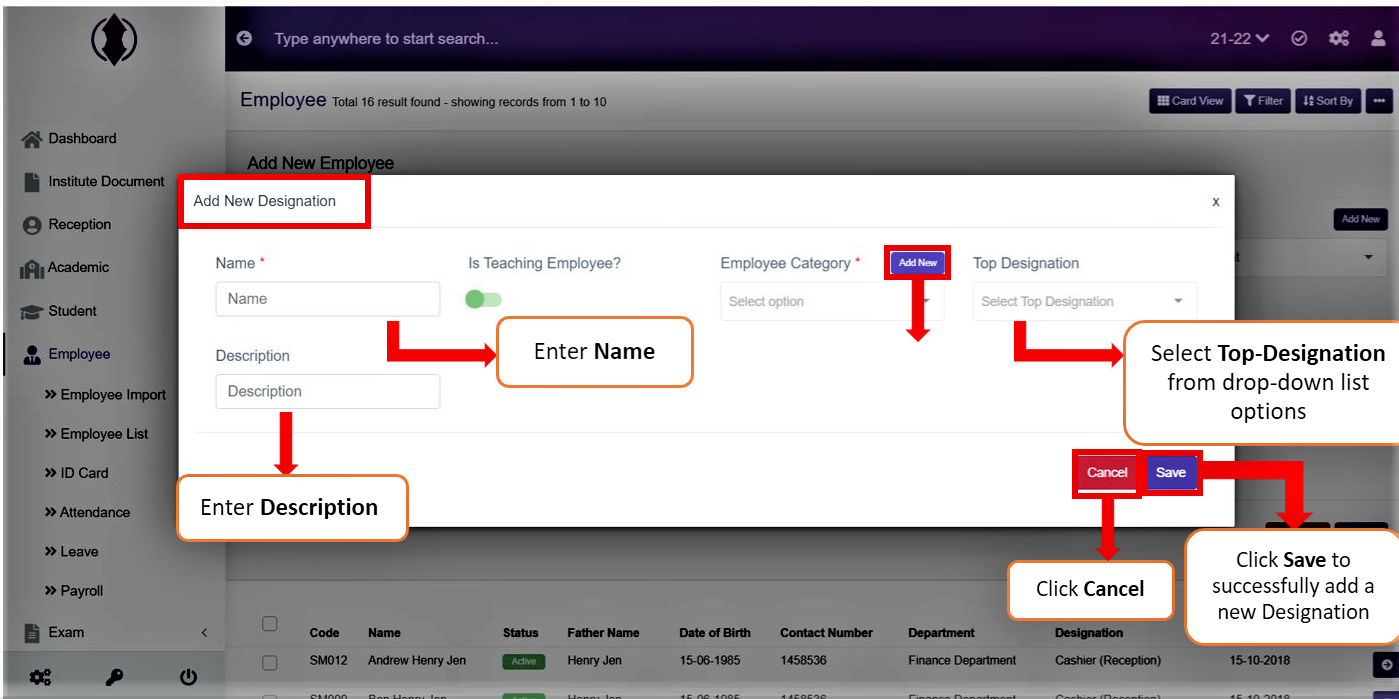Open the gears settings icon at the sidebar bottom
Screen dimensions: 1399x699
click(x=40, y=677)
